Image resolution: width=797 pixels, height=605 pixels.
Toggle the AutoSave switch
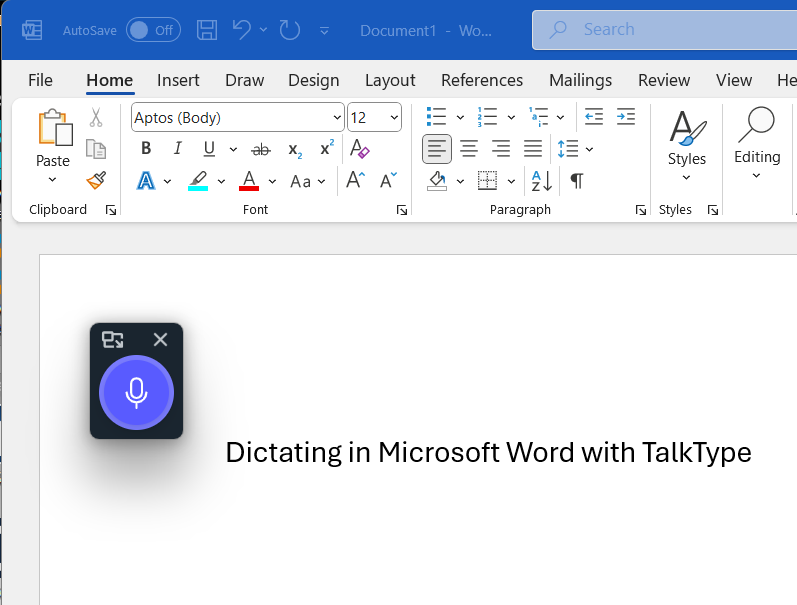coord(152,30)
